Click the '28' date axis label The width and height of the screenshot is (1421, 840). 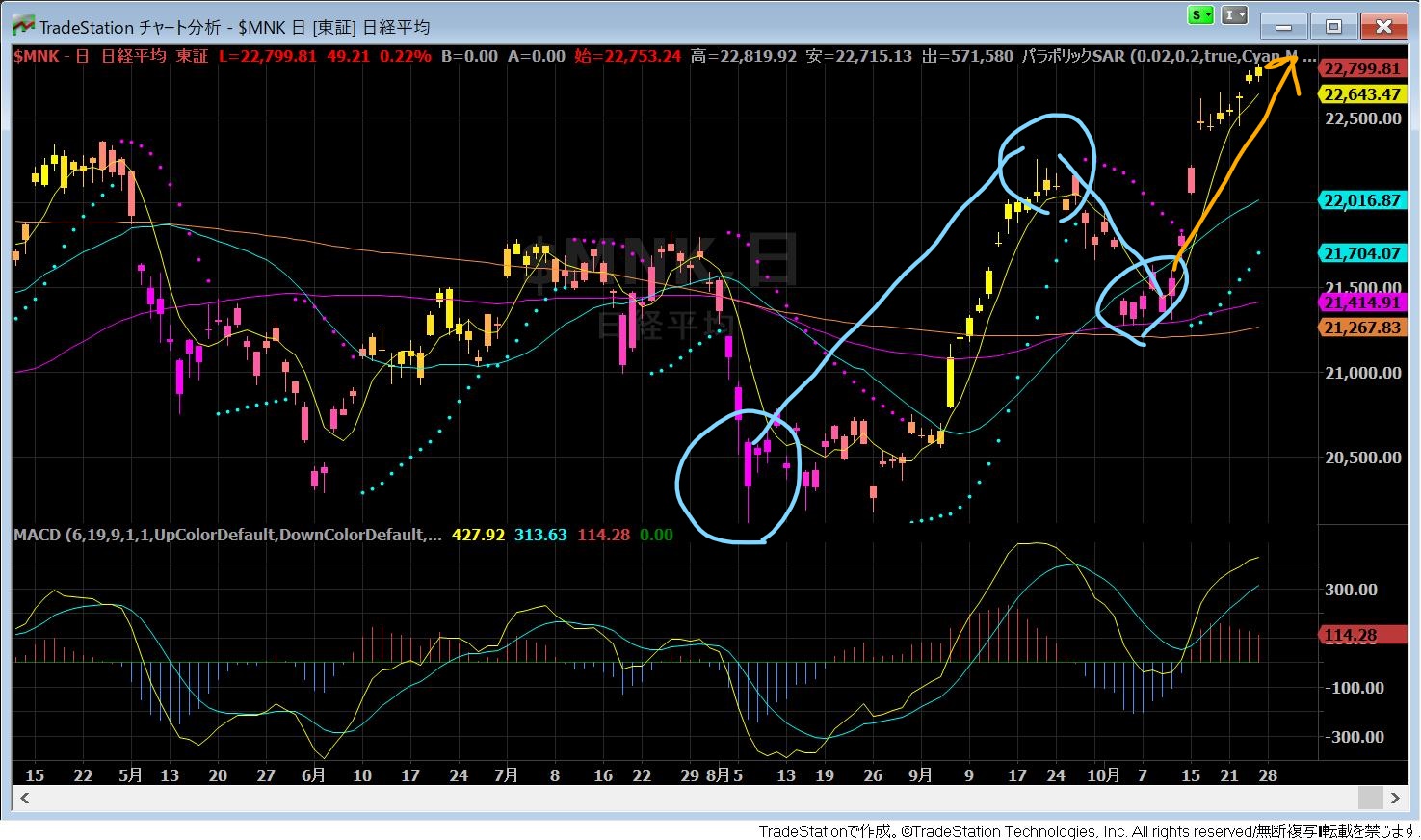click(1268, 775)
